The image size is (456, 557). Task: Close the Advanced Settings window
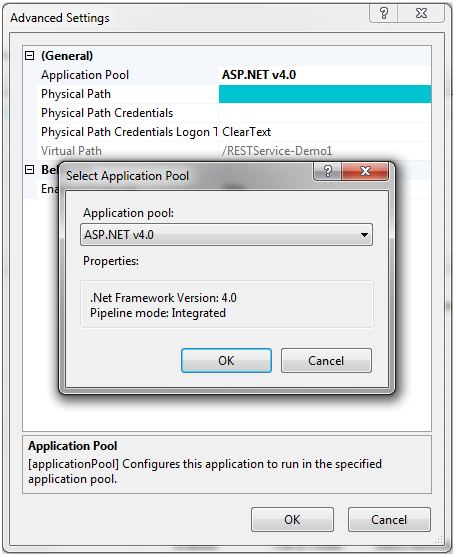coord(421,13)
